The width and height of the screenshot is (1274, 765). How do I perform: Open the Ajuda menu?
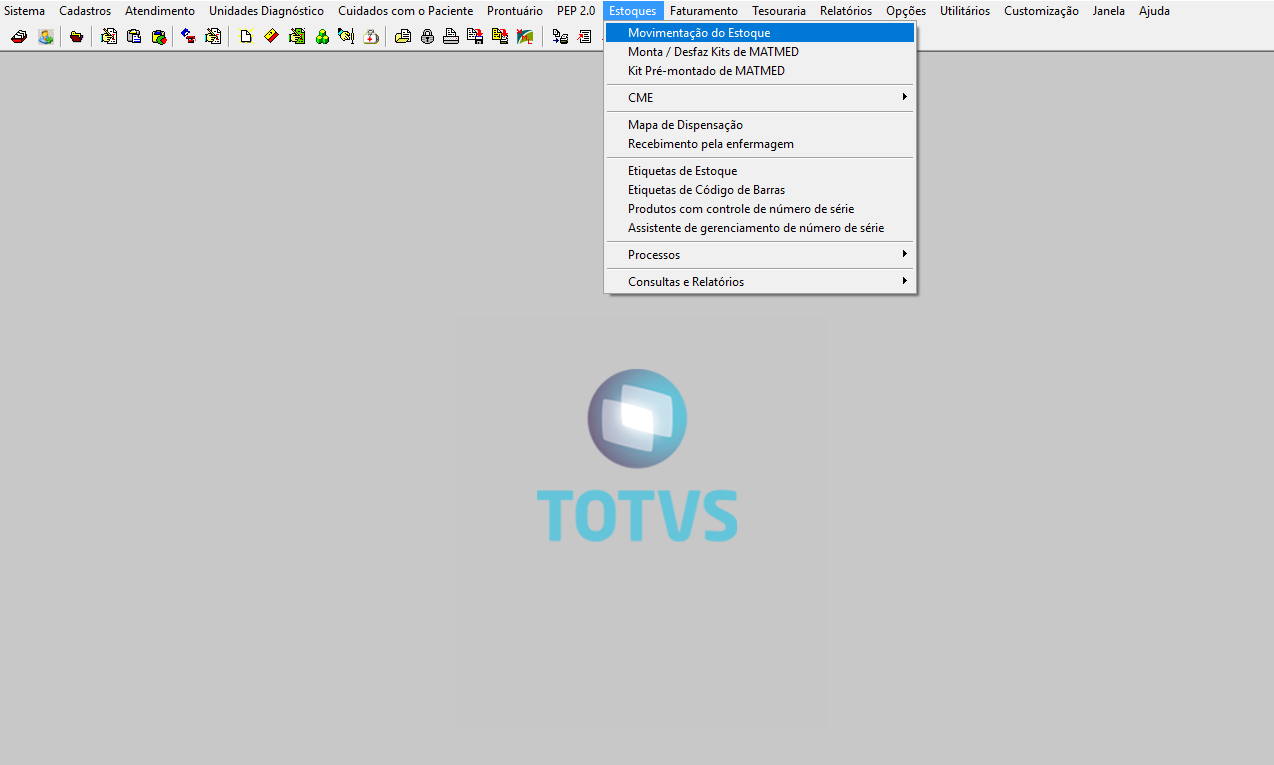point(1154,11)
